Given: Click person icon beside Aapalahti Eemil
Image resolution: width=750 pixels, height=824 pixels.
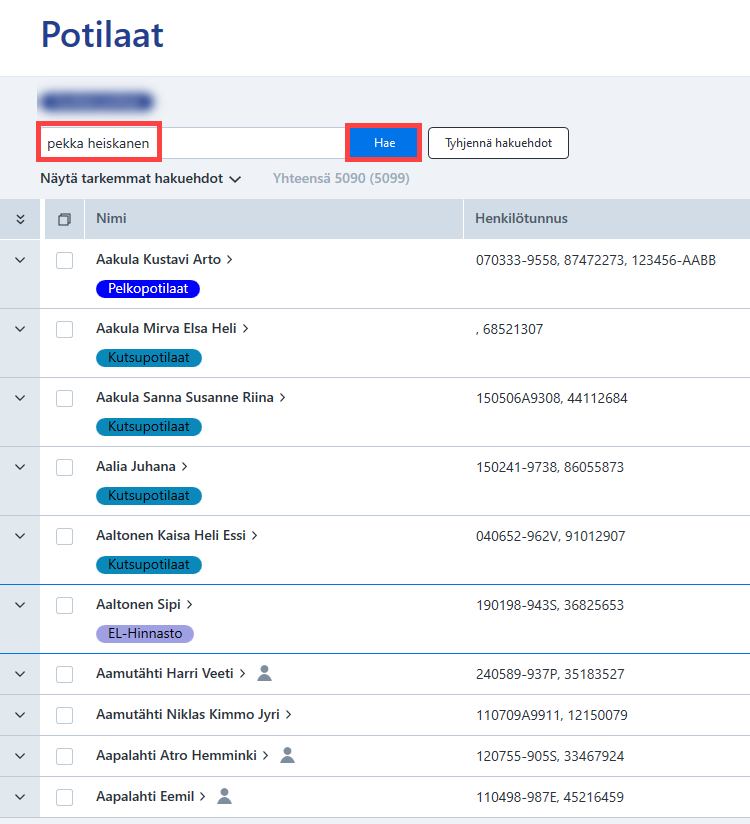Looking at the screenshot, I should [224, 796].
